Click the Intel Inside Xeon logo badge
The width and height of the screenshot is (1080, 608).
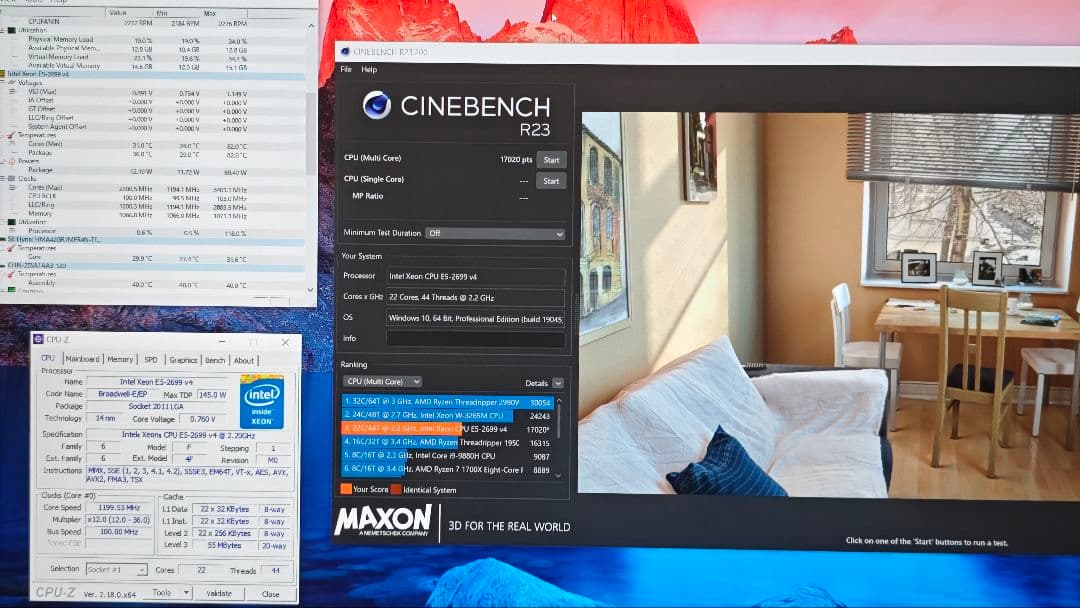263,401
